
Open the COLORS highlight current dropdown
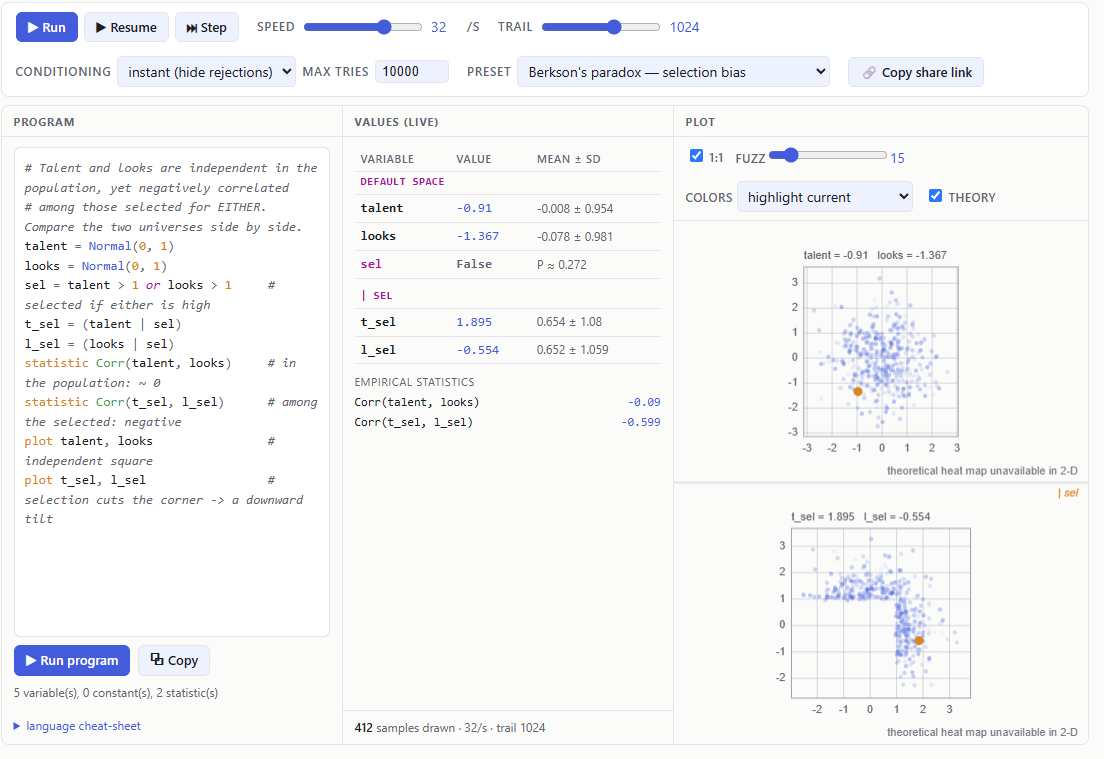tap(824, 197)
